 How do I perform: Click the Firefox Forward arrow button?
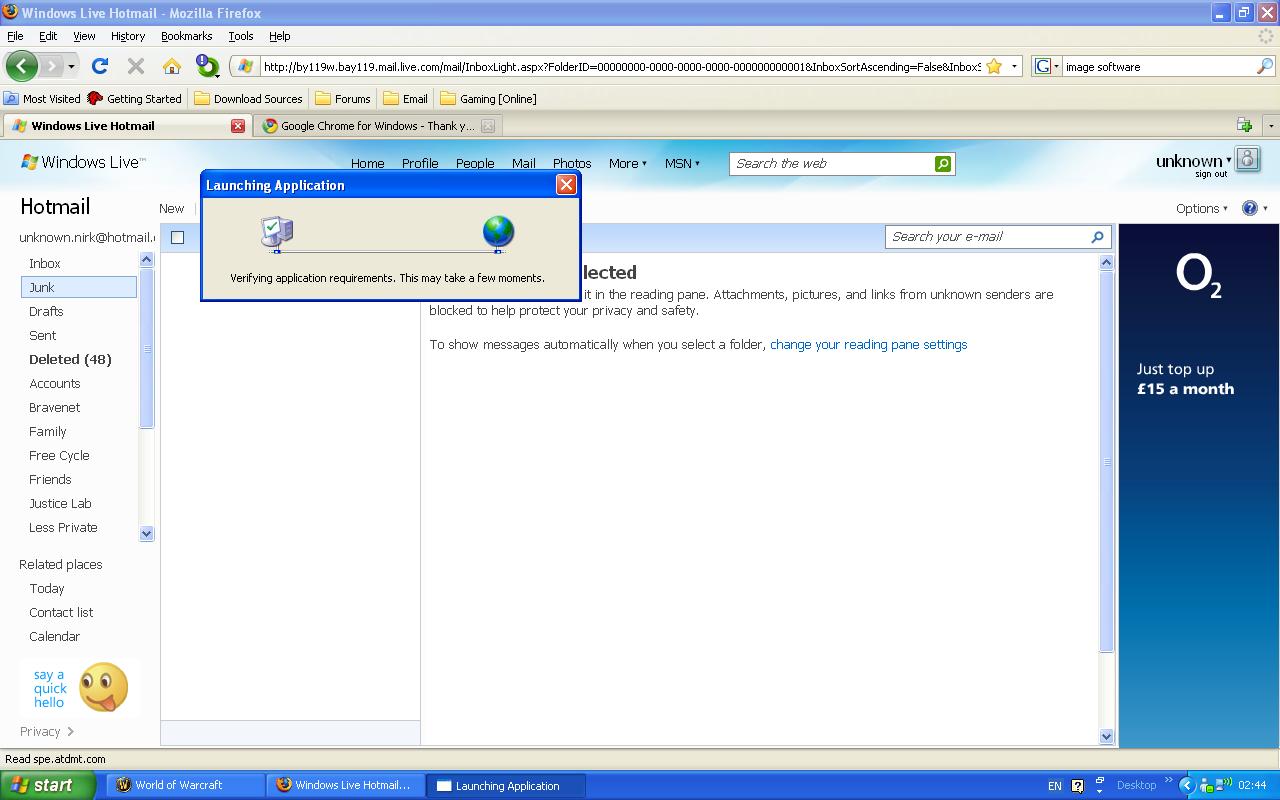tap(52, 66)
